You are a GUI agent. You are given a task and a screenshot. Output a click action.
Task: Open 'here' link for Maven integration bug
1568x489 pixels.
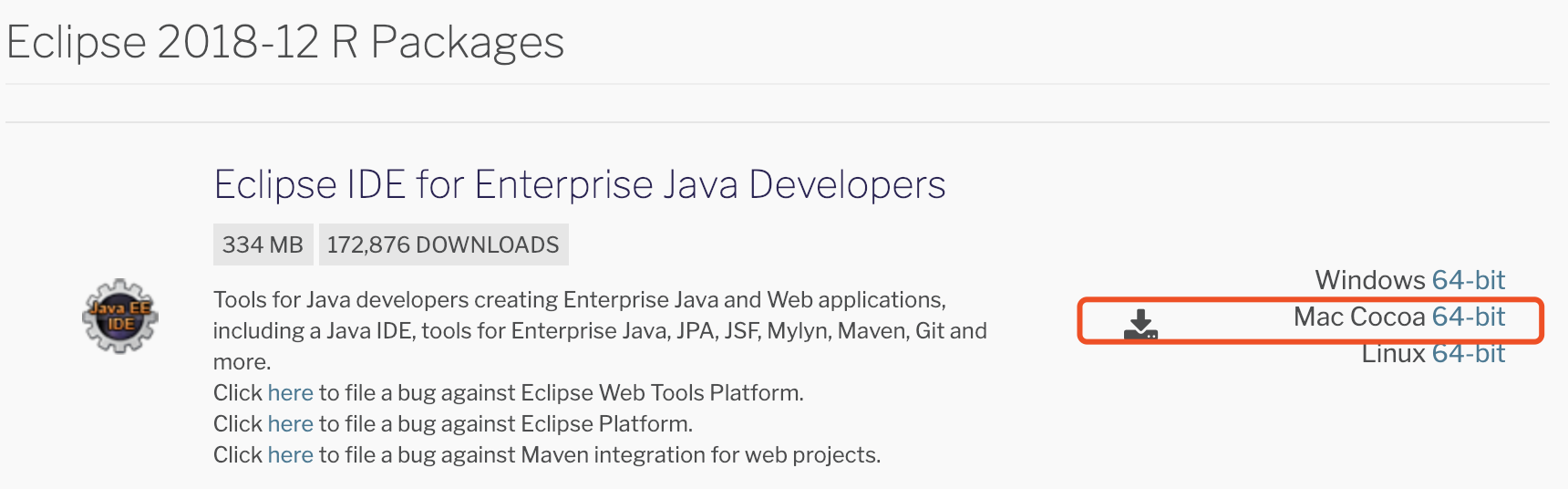click(290, 455)
